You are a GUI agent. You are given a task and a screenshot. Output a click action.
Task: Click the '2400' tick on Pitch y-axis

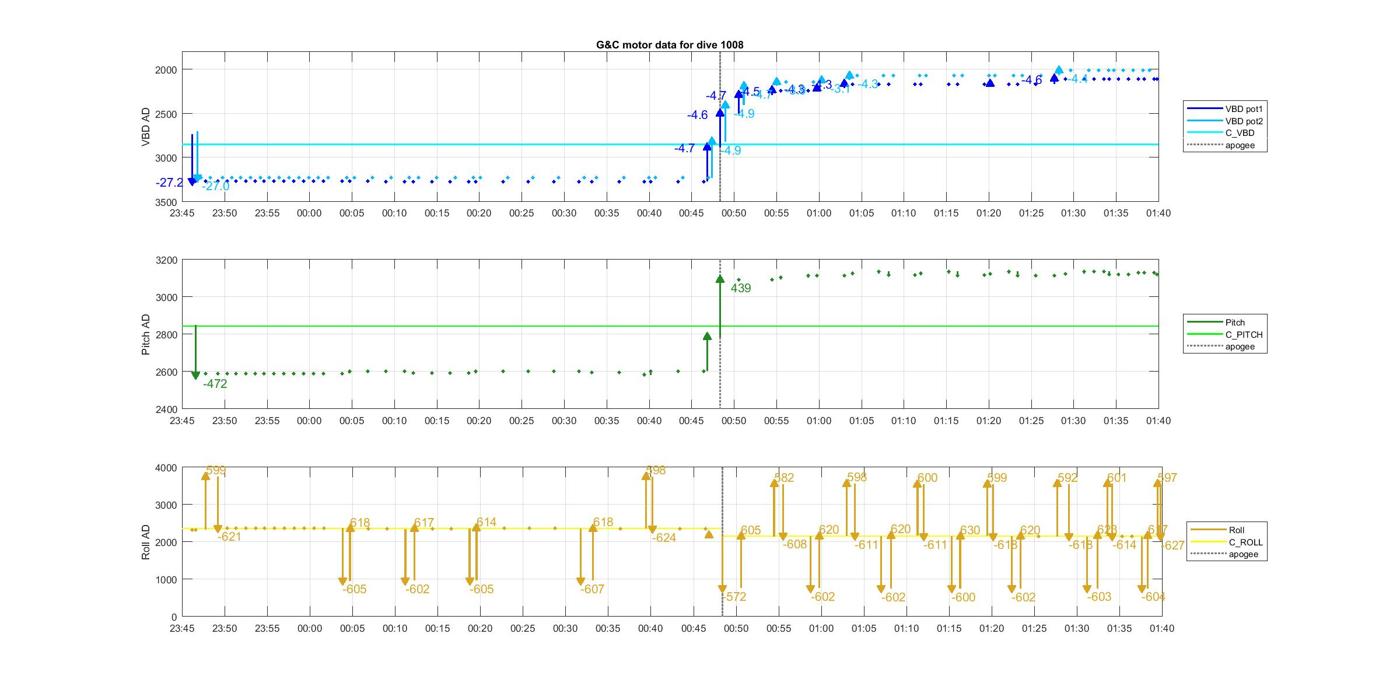tap(165, 409)
